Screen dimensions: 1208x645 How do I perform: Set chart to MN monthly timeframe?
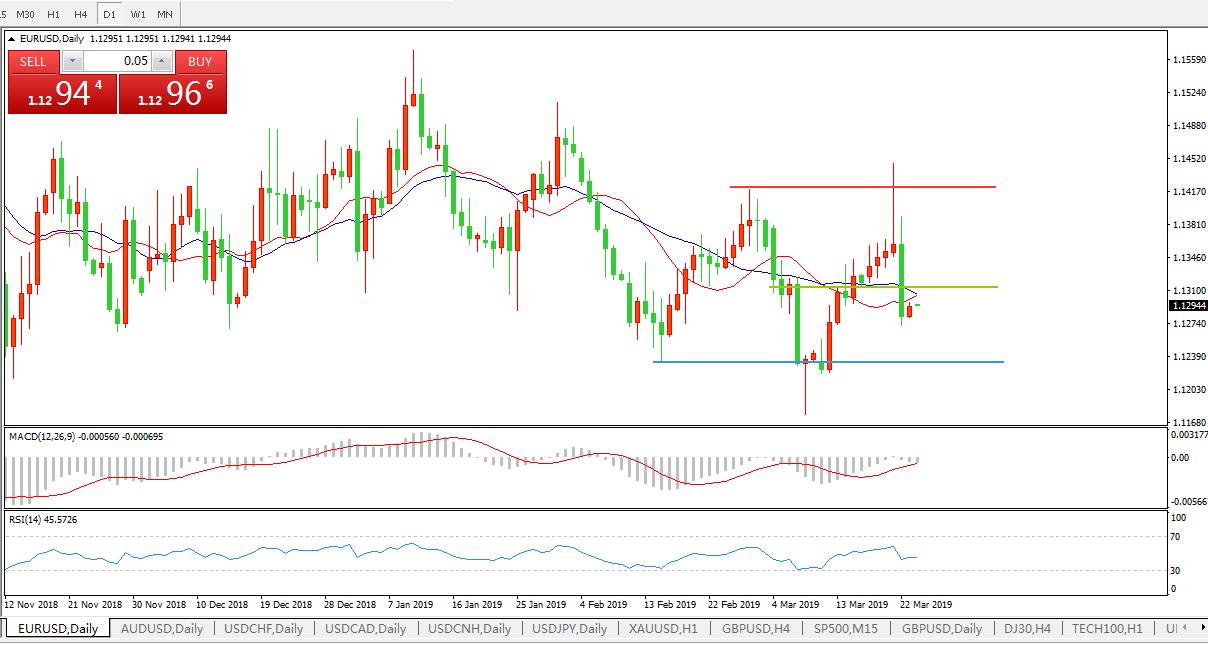point(165,14)
